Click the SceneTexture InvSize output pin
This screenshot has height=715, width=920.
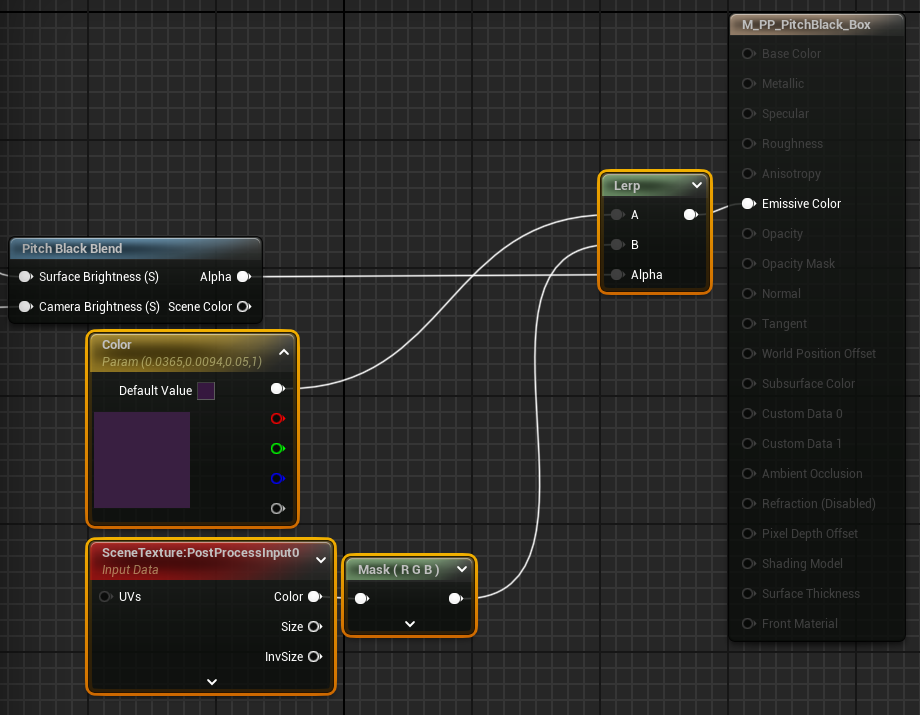[x=315, y=656]
